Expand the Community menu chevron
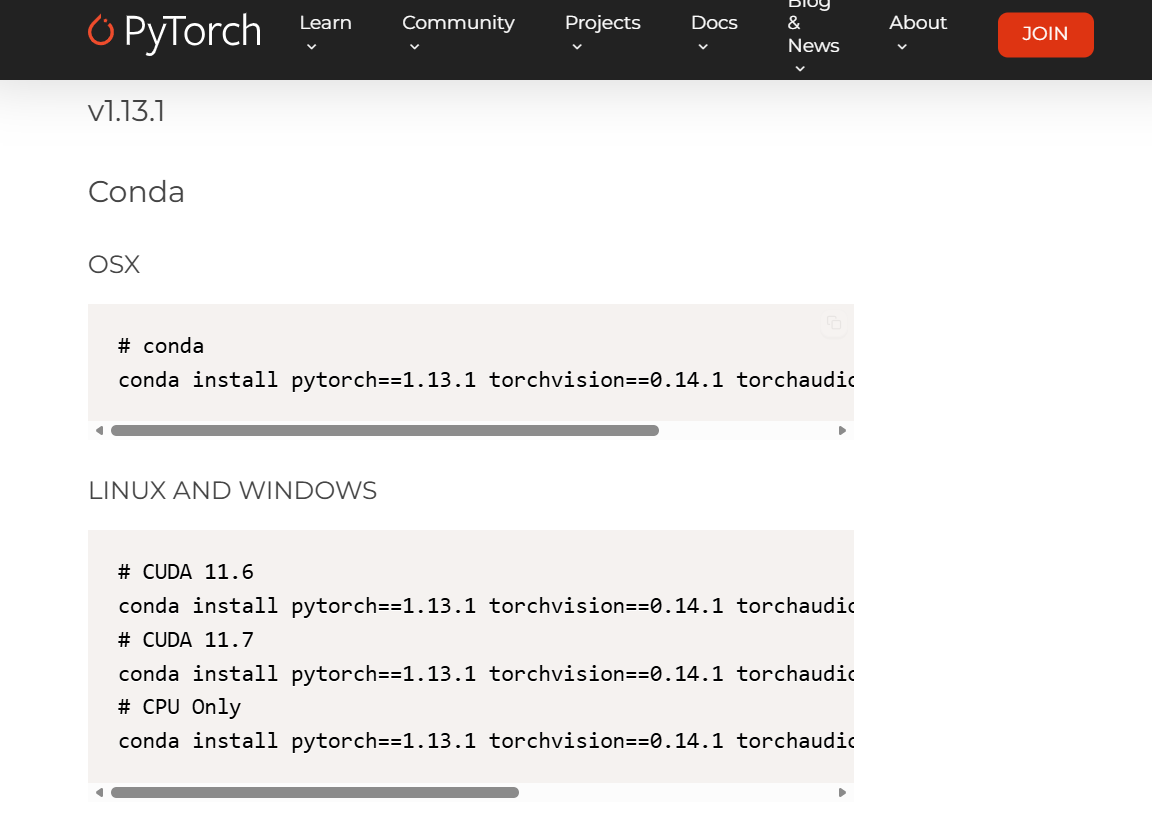The width and height of the screenshot is (1152, 825). (414, 47)
